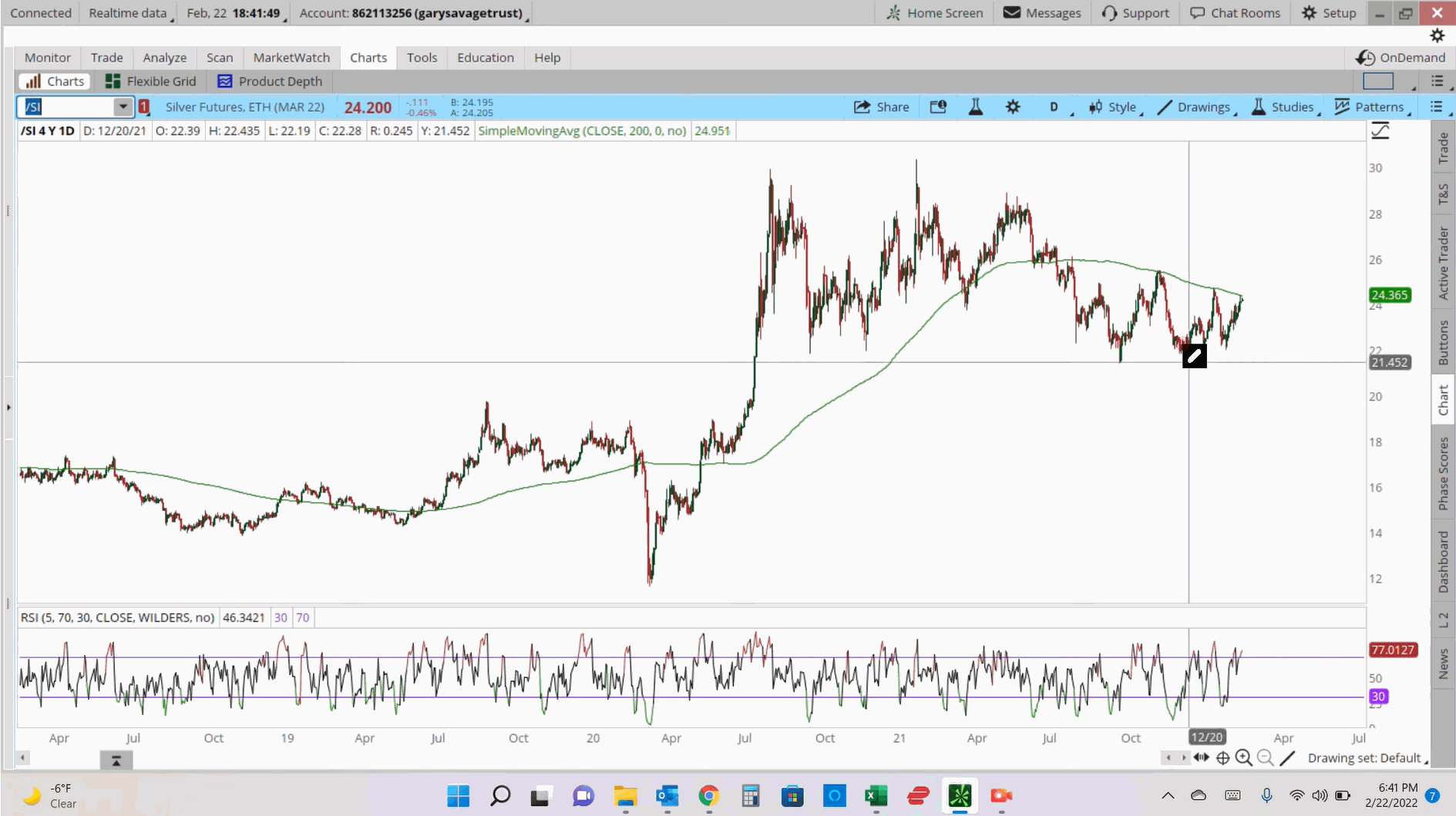Expand the /SI symbol dropdown
This screenshot has height=816, width=1456.
point(122,107)
